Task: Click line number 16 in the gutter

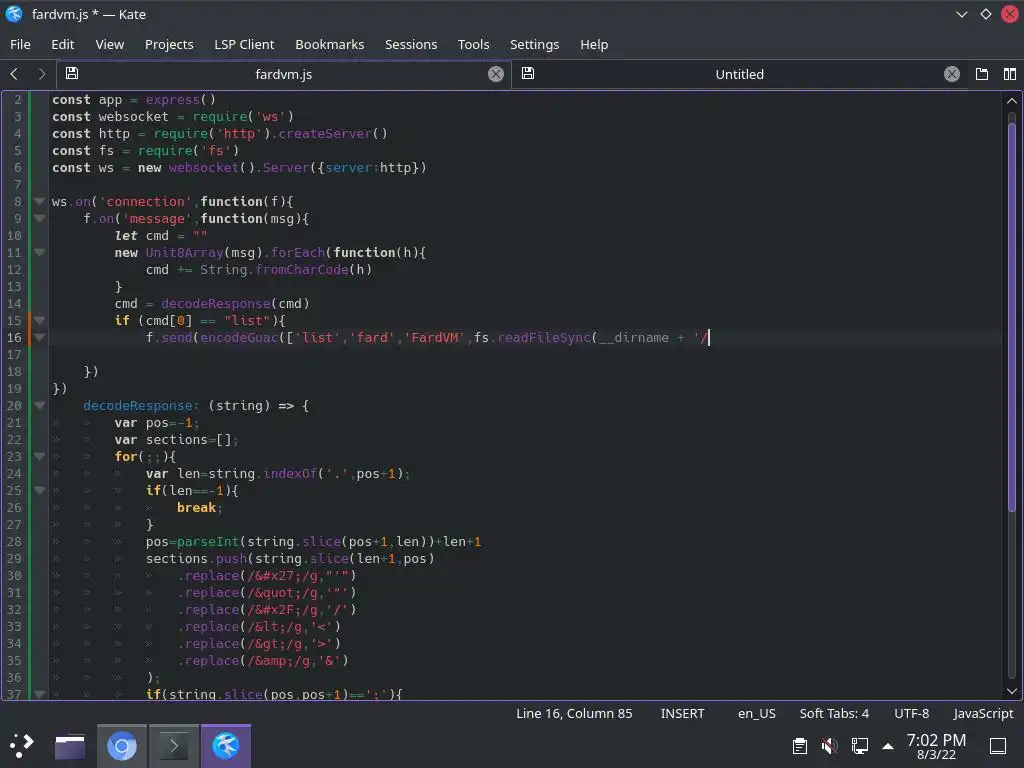Action: coord(14,337)
